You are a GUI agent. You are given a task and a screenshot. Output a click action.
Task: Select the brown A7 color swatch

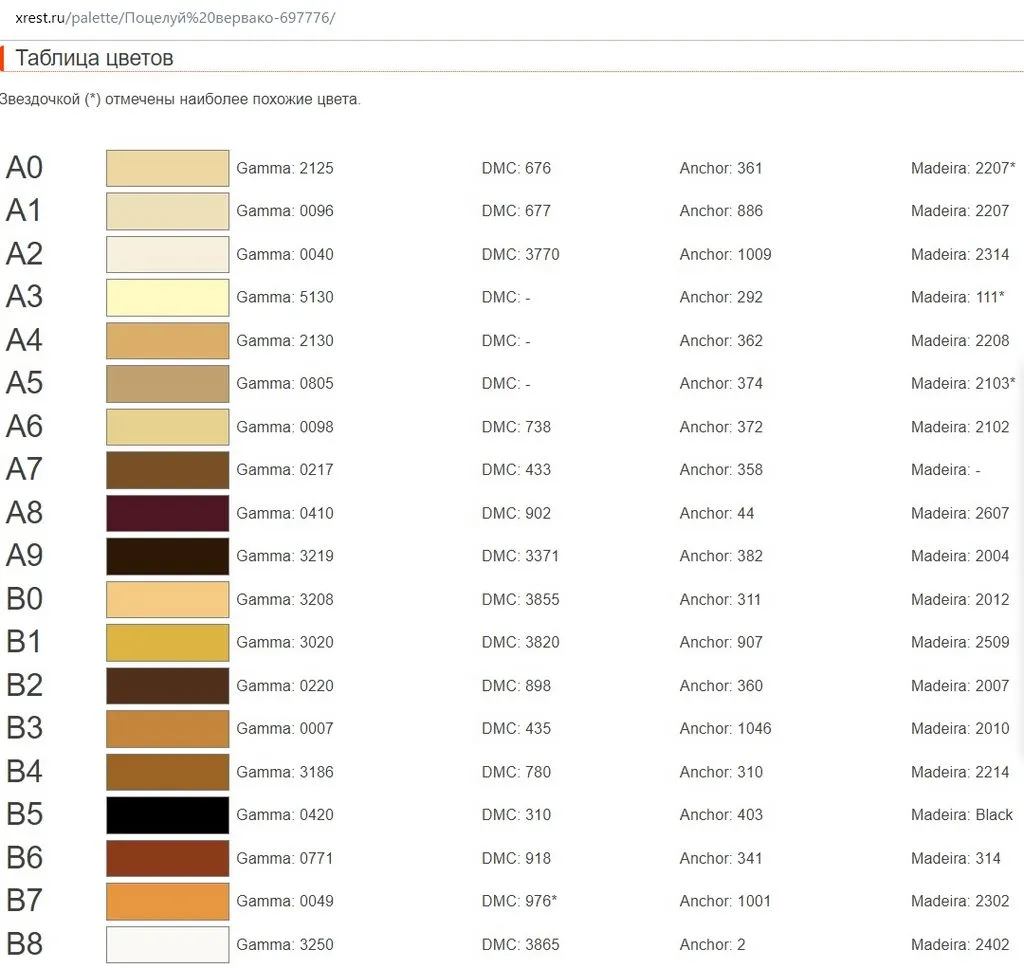(167, 470)
